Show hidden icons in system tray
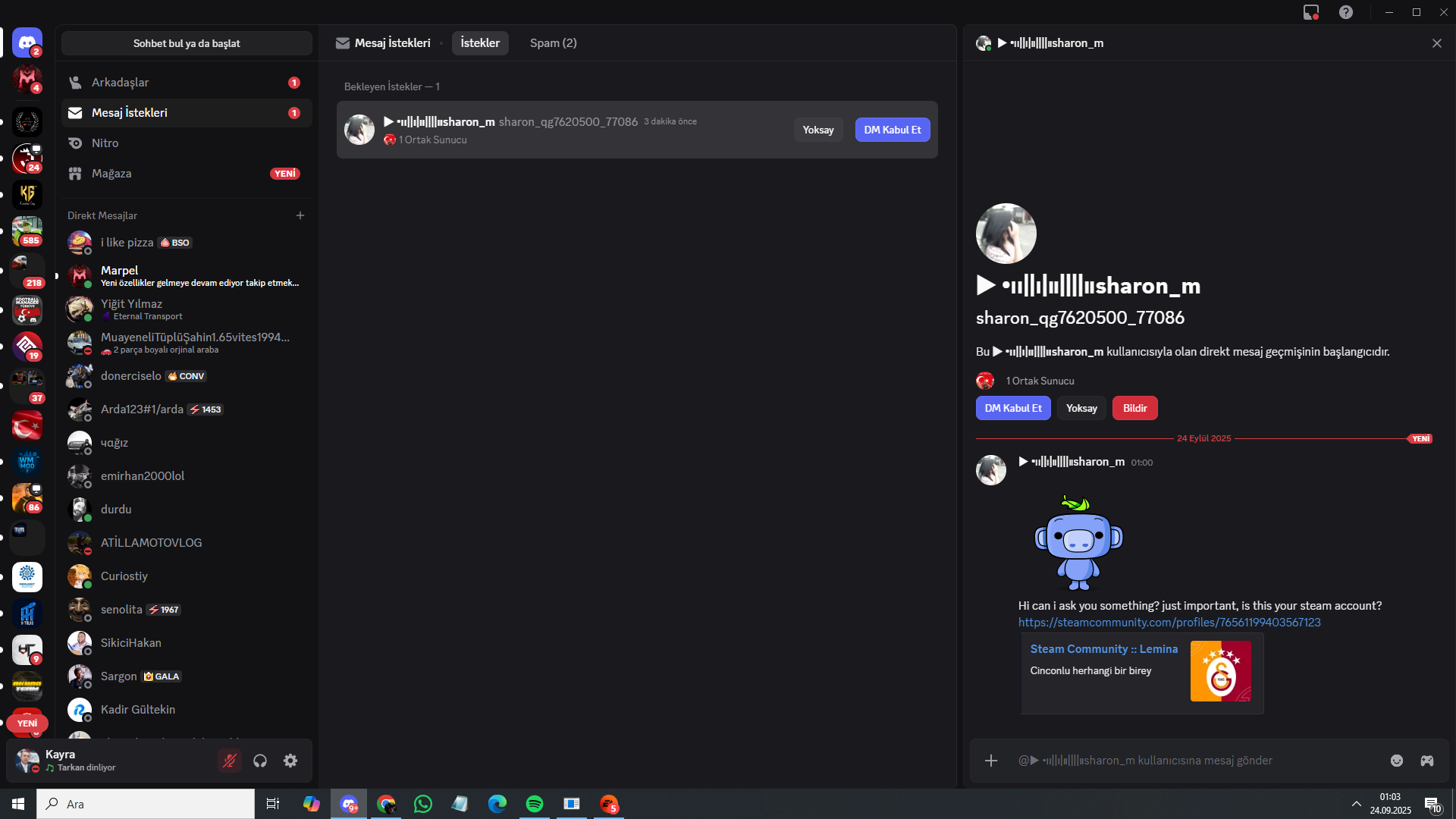The width and height of the screenshot is (1456, 819). (x=1356, y=804)
